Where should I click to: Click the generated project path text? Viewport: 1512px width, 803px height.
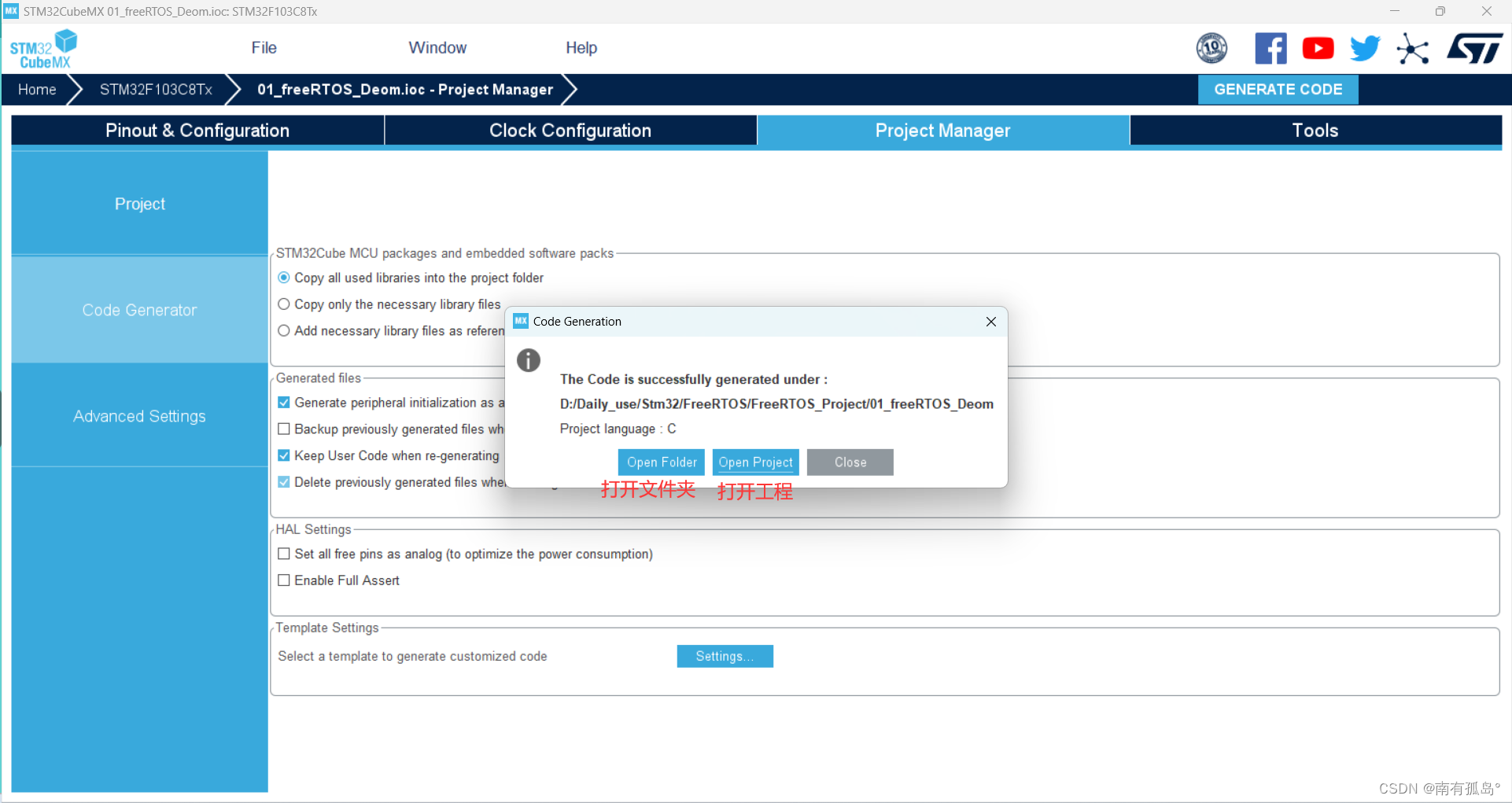pos(776,404)
